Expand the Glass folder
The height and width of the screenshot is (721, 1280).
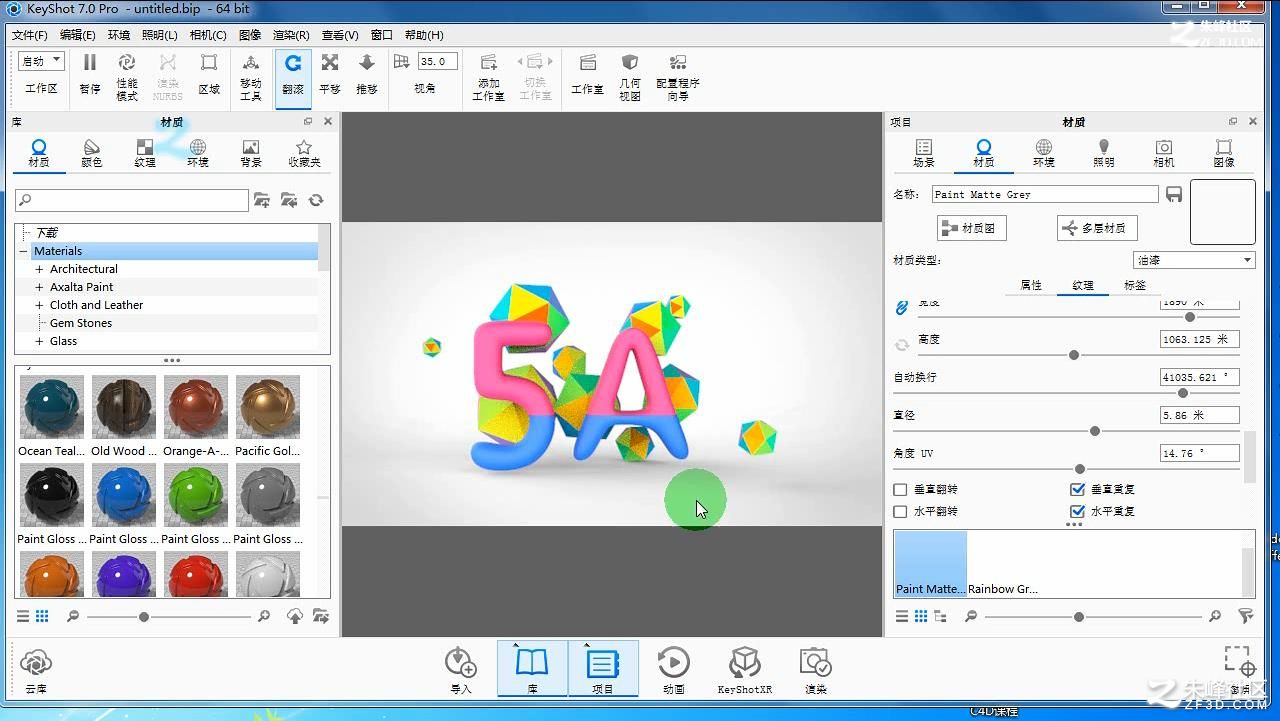(39, 341)
